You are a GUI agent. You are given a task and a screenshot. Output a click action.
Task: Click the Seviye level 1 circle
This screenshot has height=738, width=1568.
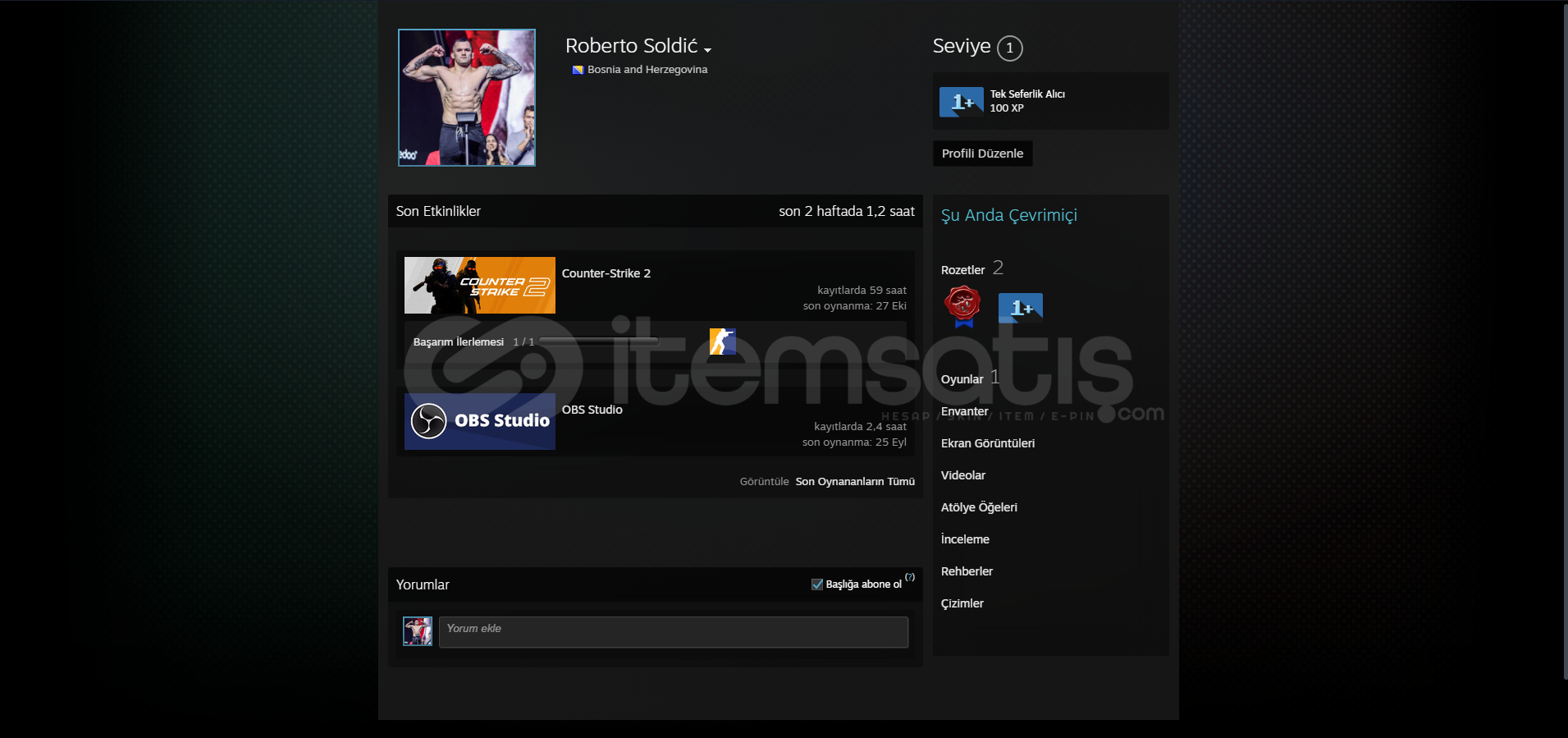coord(1009,48)
